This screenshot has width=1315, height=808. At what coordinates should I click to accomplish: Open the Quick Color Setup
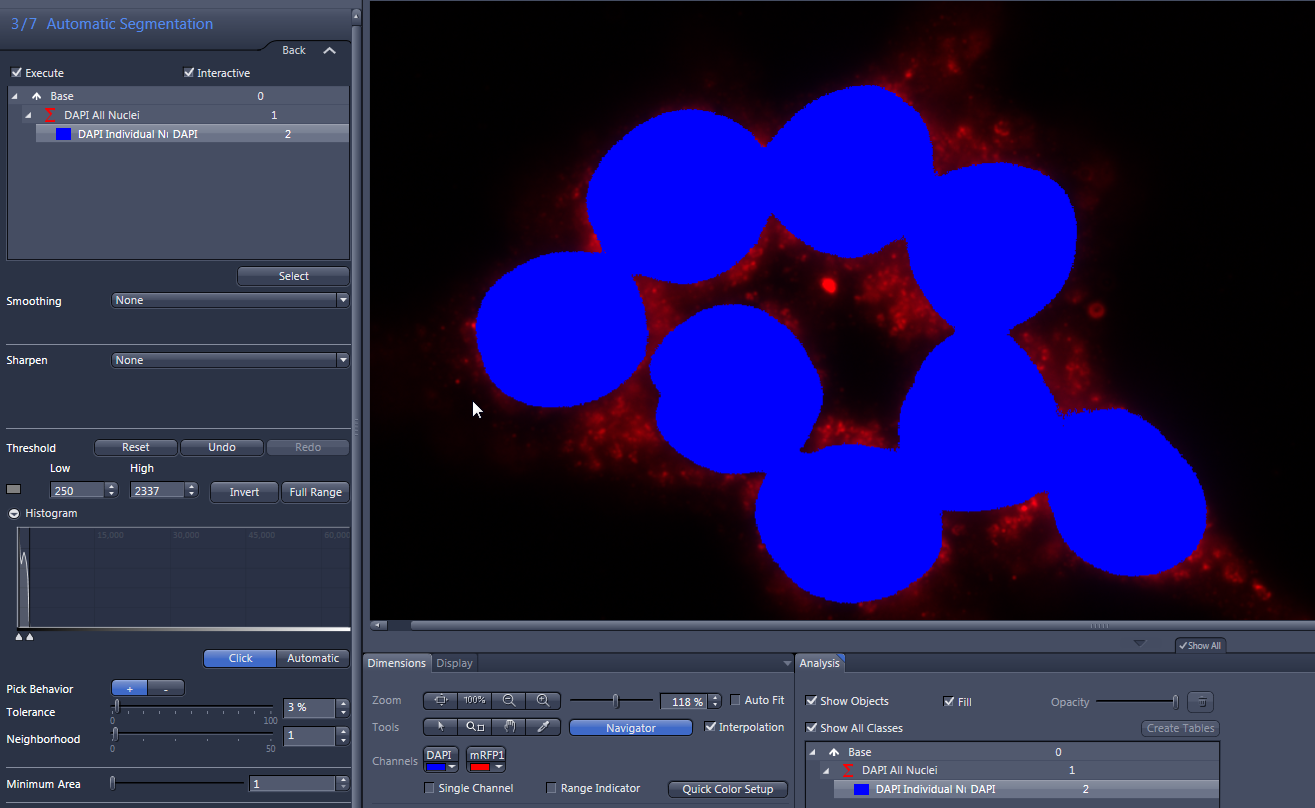point(727,788)
